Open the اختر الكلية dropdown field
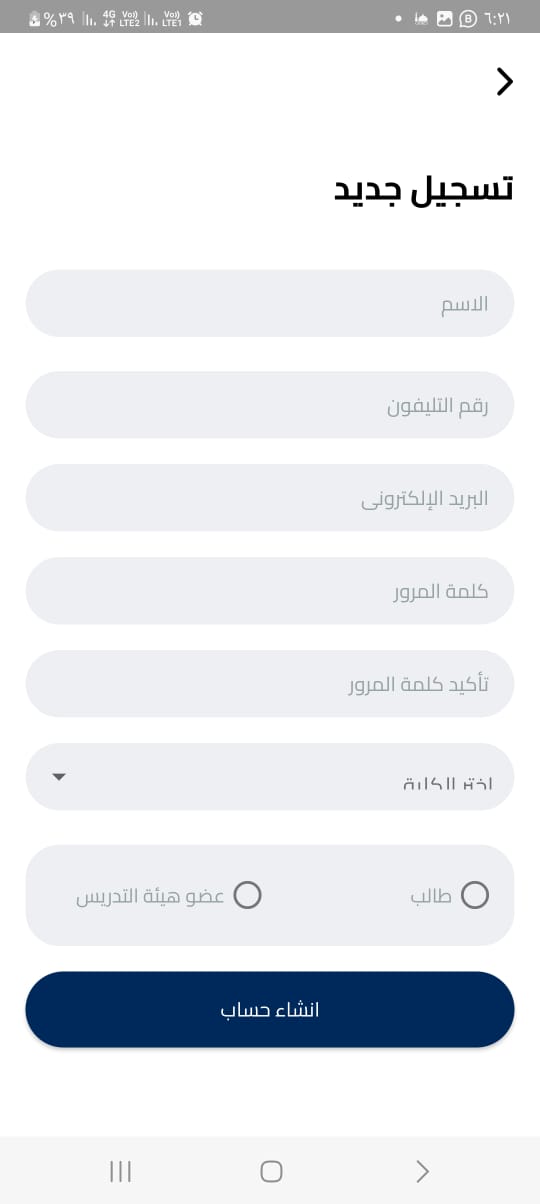 (x=270, y=776)
